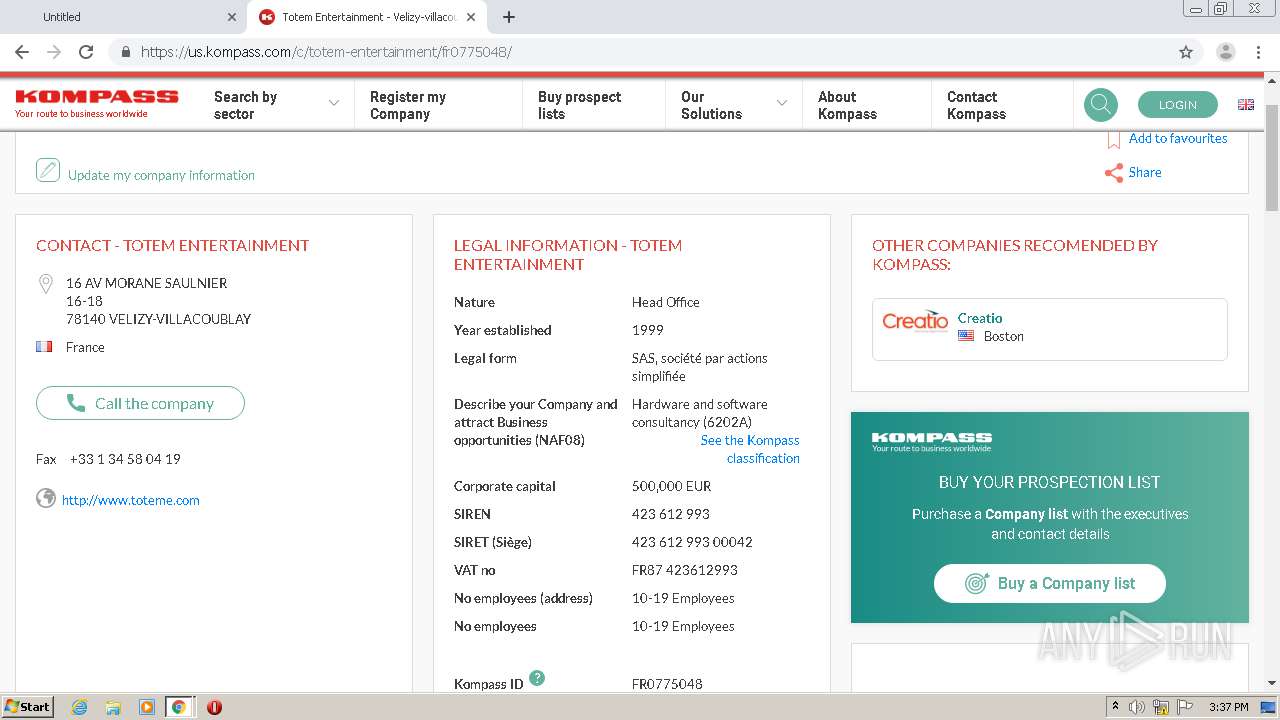Click the taskbar clock showing 3:37 PM
The image size is (1280, 720).
(1228, 707)
